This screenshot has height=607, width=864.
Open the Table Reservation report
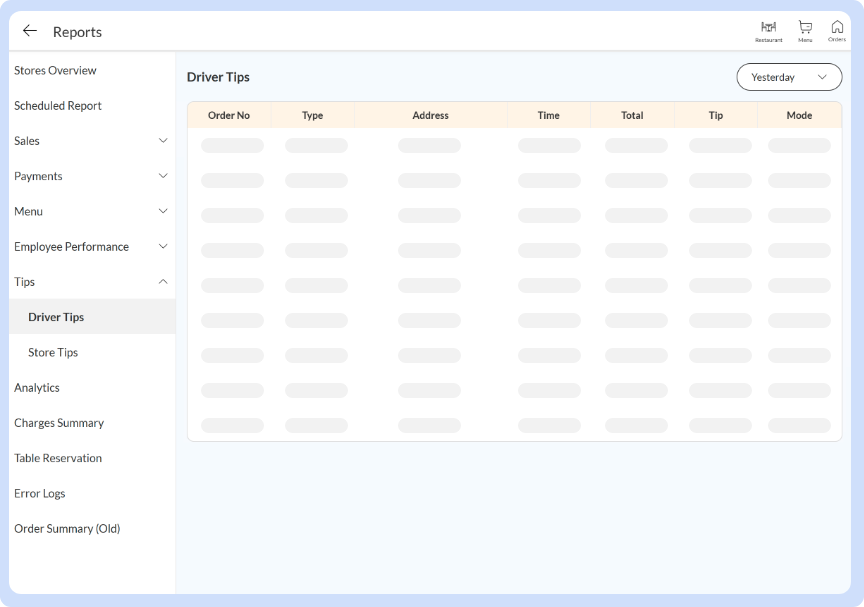pyautogui.click(x=57, y=457)
